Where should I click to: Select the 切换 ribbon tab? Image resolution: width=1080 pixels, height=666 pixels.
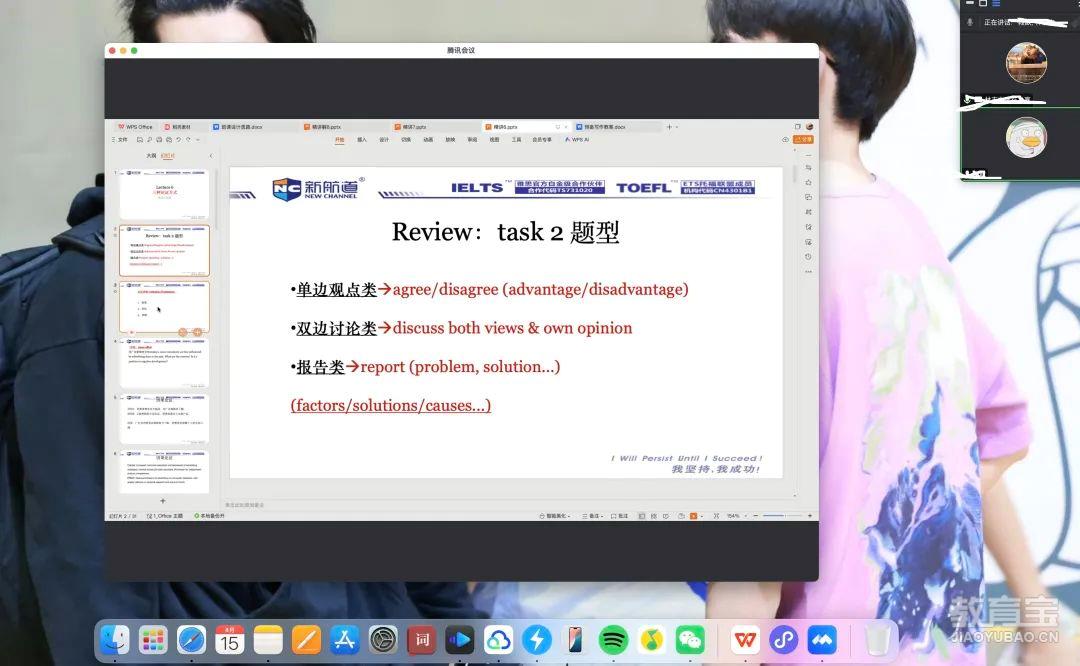406,139
